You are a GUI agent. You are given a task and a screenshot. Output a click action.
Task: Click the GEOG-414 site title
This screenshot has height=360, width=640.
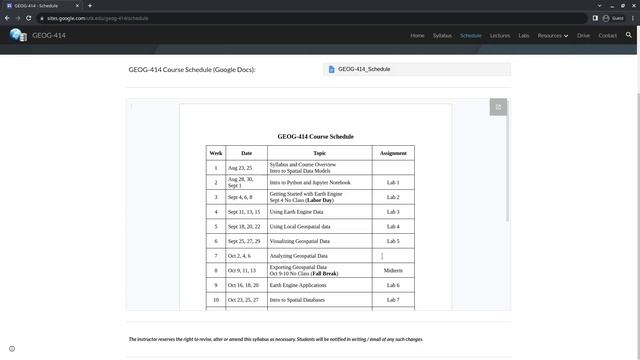click(x=49, y=36)
